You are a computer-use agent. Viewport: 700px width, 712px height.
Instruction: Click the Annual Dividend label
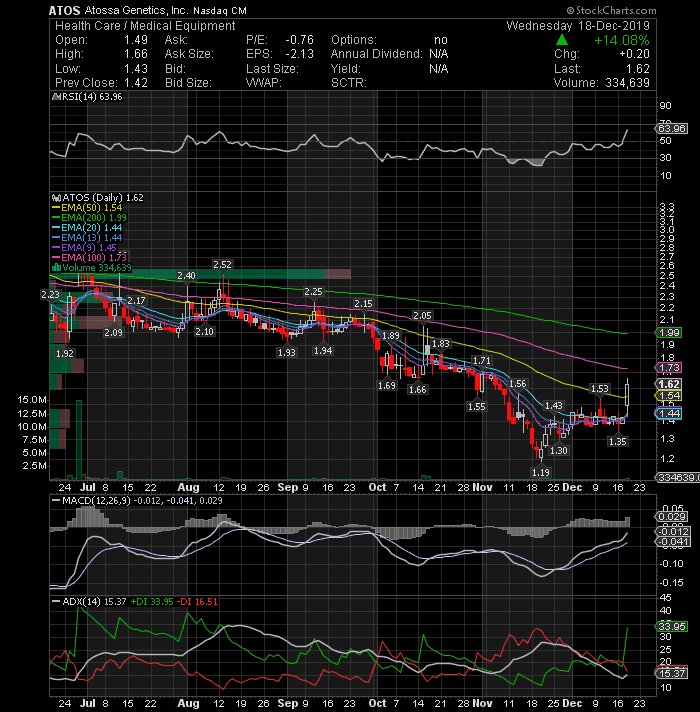376,54
